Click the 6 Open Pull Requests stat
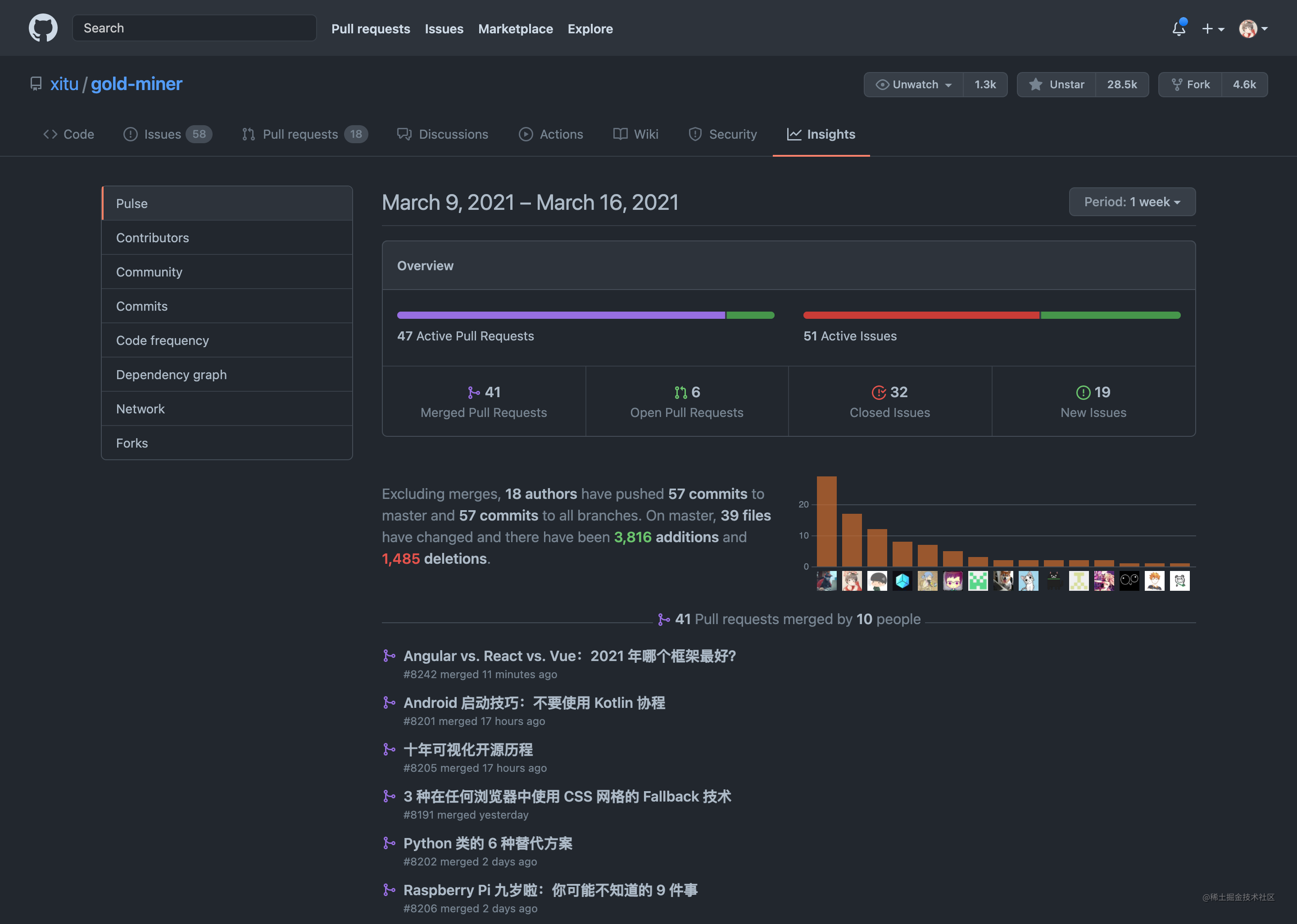Viewport: 1297px width, 924px height. click(x=687, y=402)
